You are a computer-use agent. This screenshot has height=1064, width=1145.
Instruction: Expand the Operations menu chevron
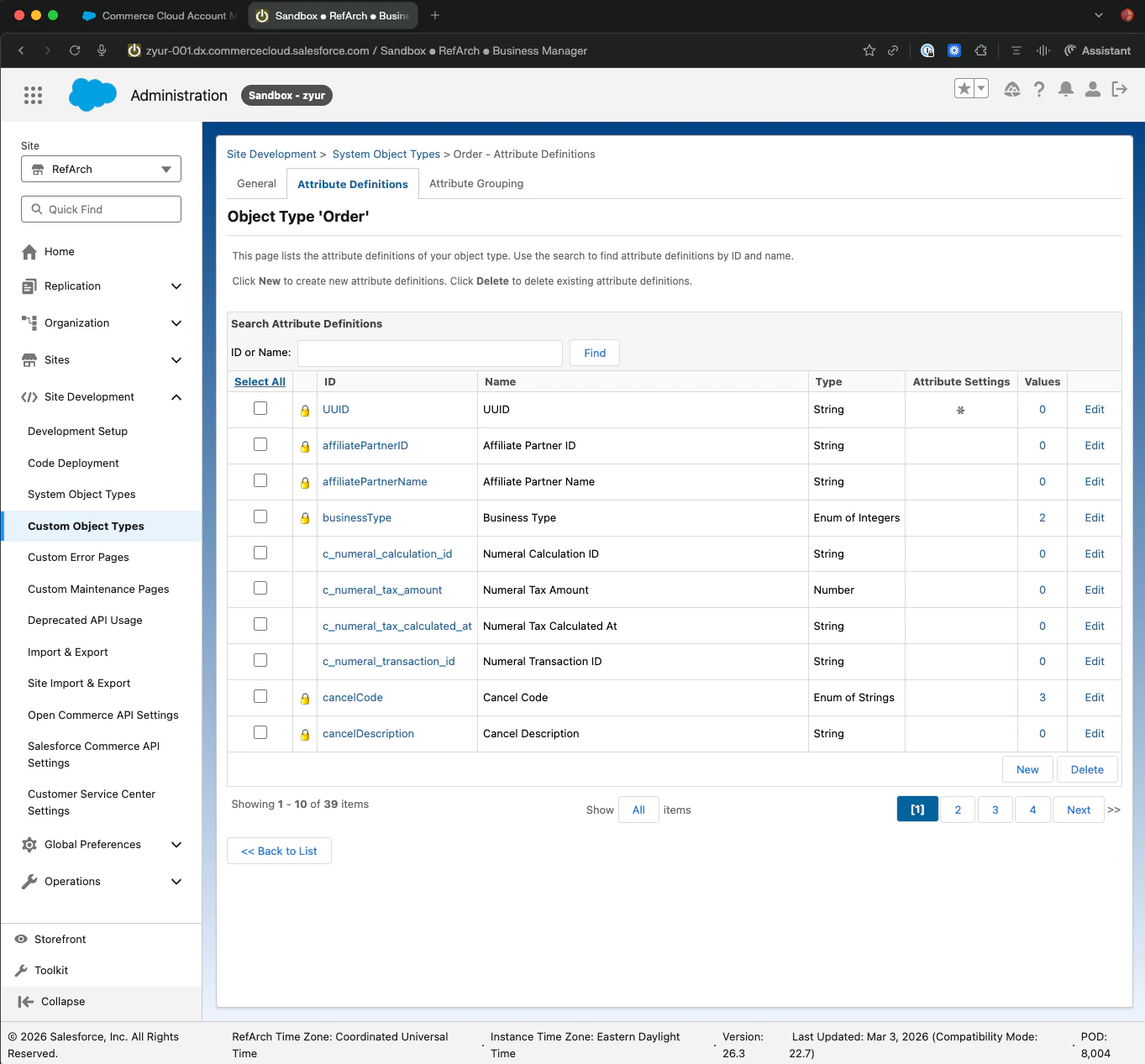point(176,882)
